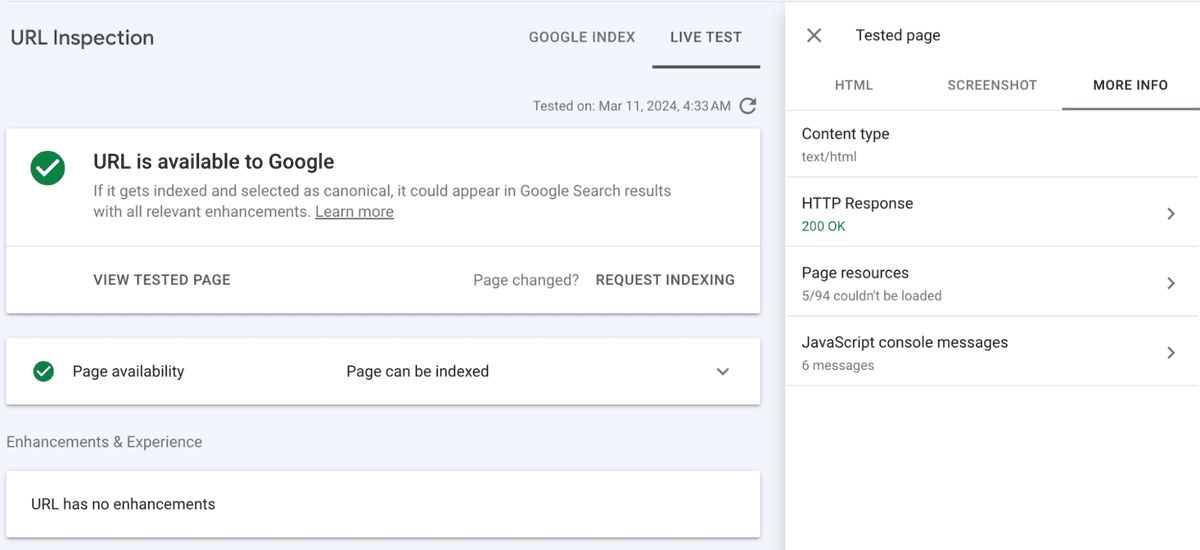Viewport: 1200px width, 550px height.
Task: Select the Live Test tab
Action: (706, 37)
